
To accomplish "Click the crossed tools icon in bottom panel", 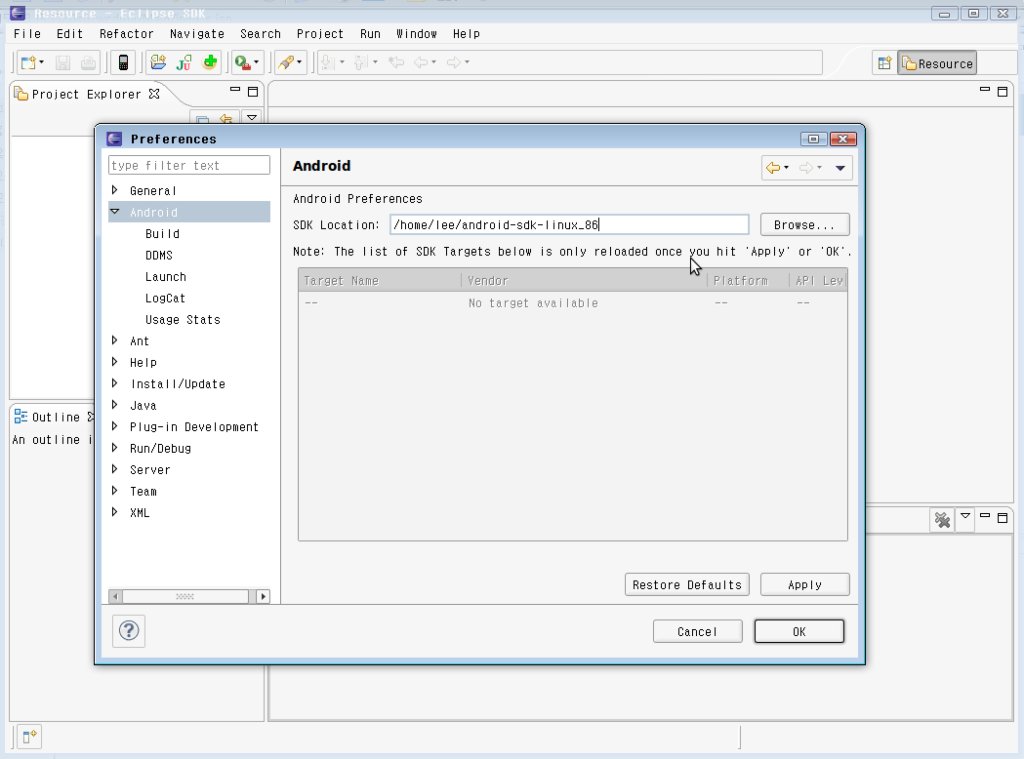I will (x=942, y=520).
